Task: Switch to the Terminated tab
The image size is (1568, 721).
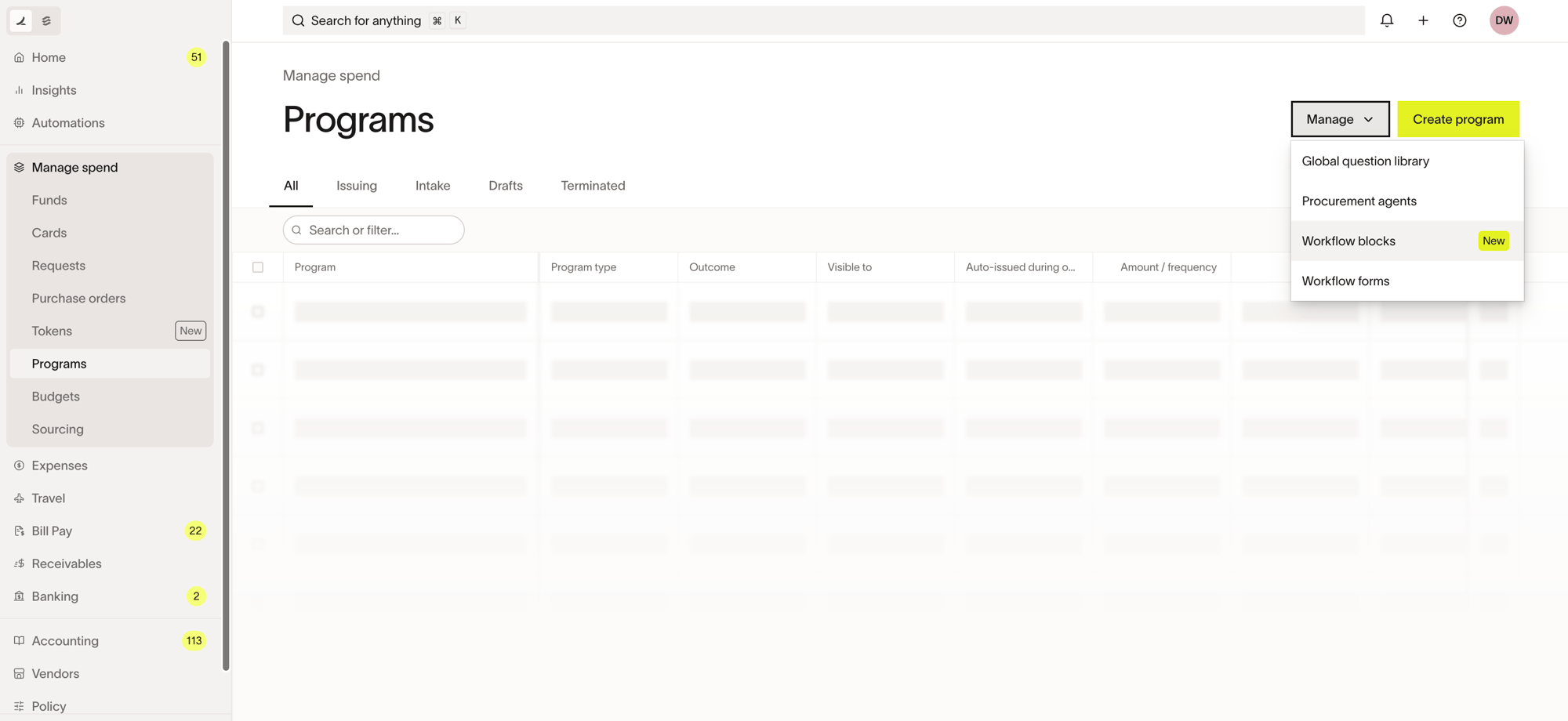Action: [593, 186]
